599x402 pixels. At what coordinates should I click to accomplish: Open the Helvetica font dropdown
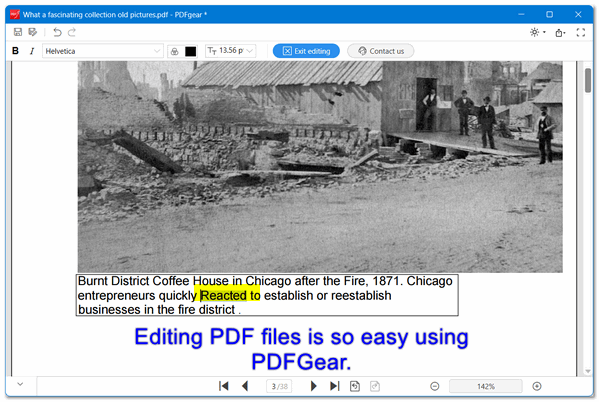(103, 51)
